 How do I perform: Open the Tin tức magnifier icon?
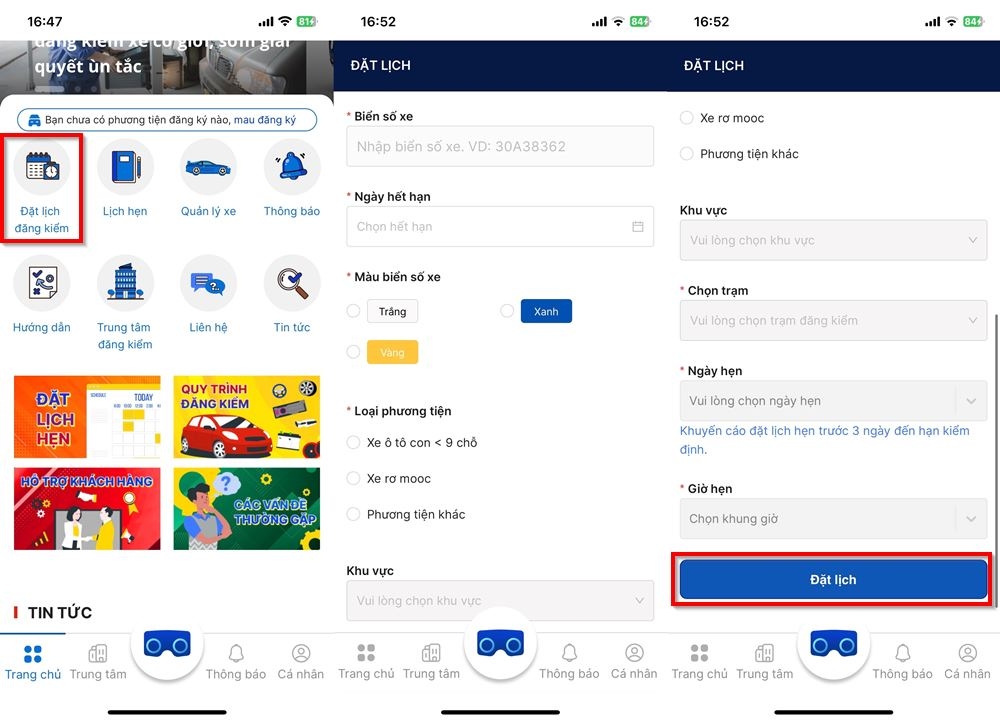point(291,283)
